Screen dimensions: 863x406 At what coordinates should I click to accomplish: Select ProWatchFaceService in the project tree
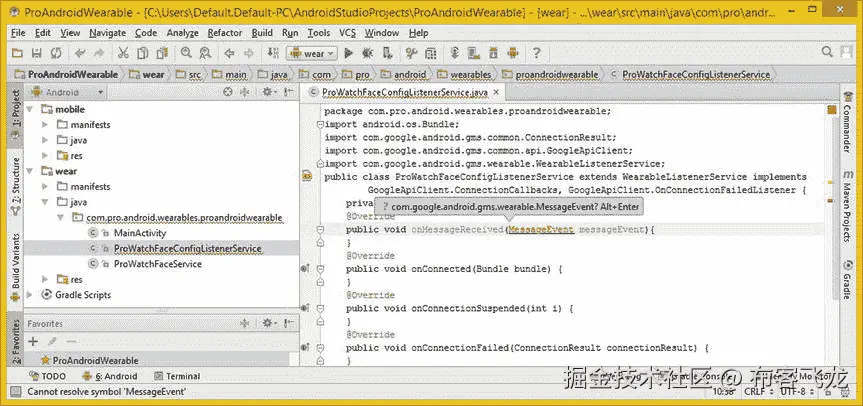pos(157,264)
